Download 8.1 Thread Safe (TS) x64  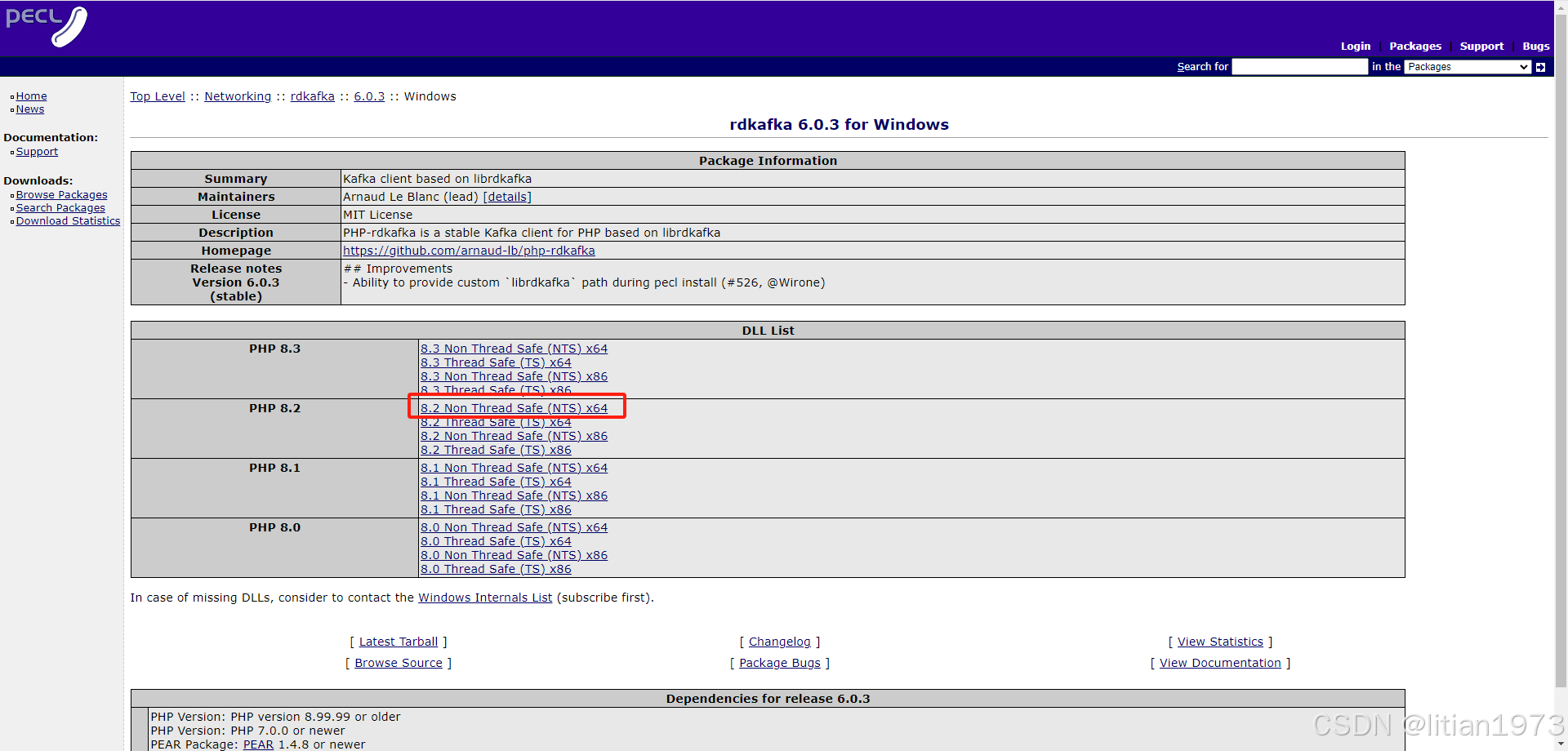pos(496,482)
